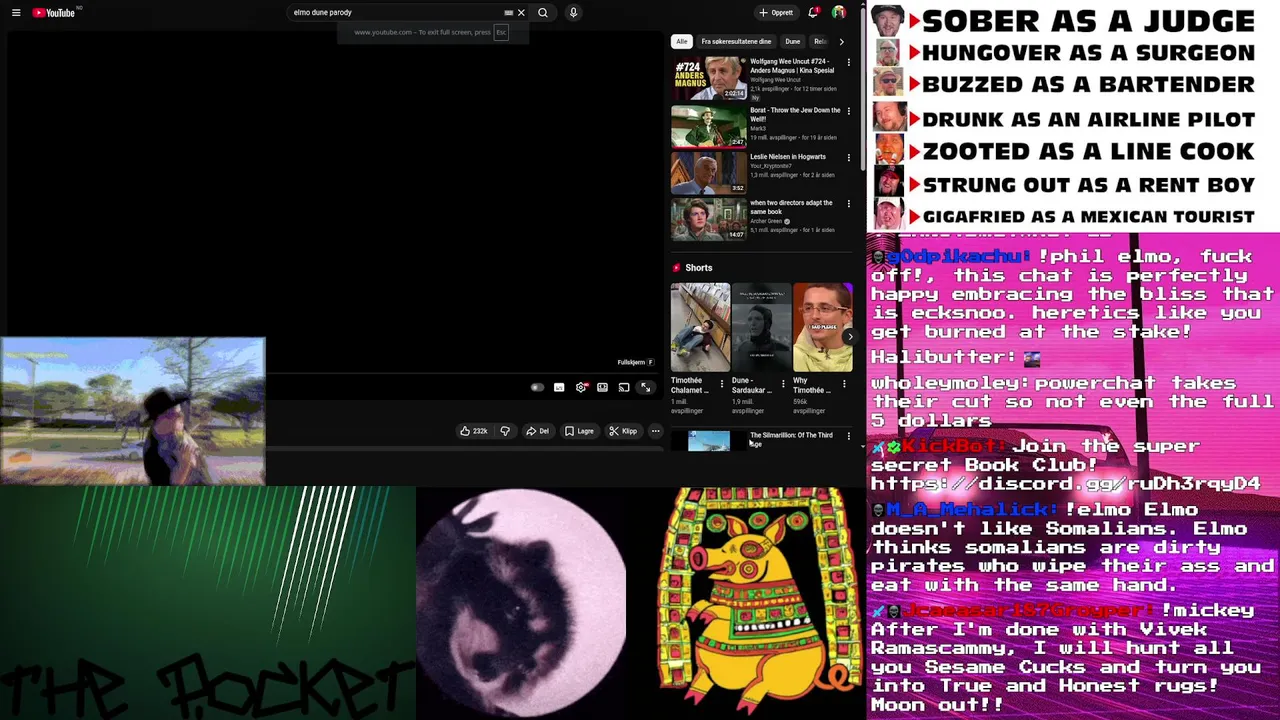Image resolution: width=1280 pixels, height=720 pixels.
Task: Visit the Your_Kryptonite7 channel name
Action: (x=771, y=166)
